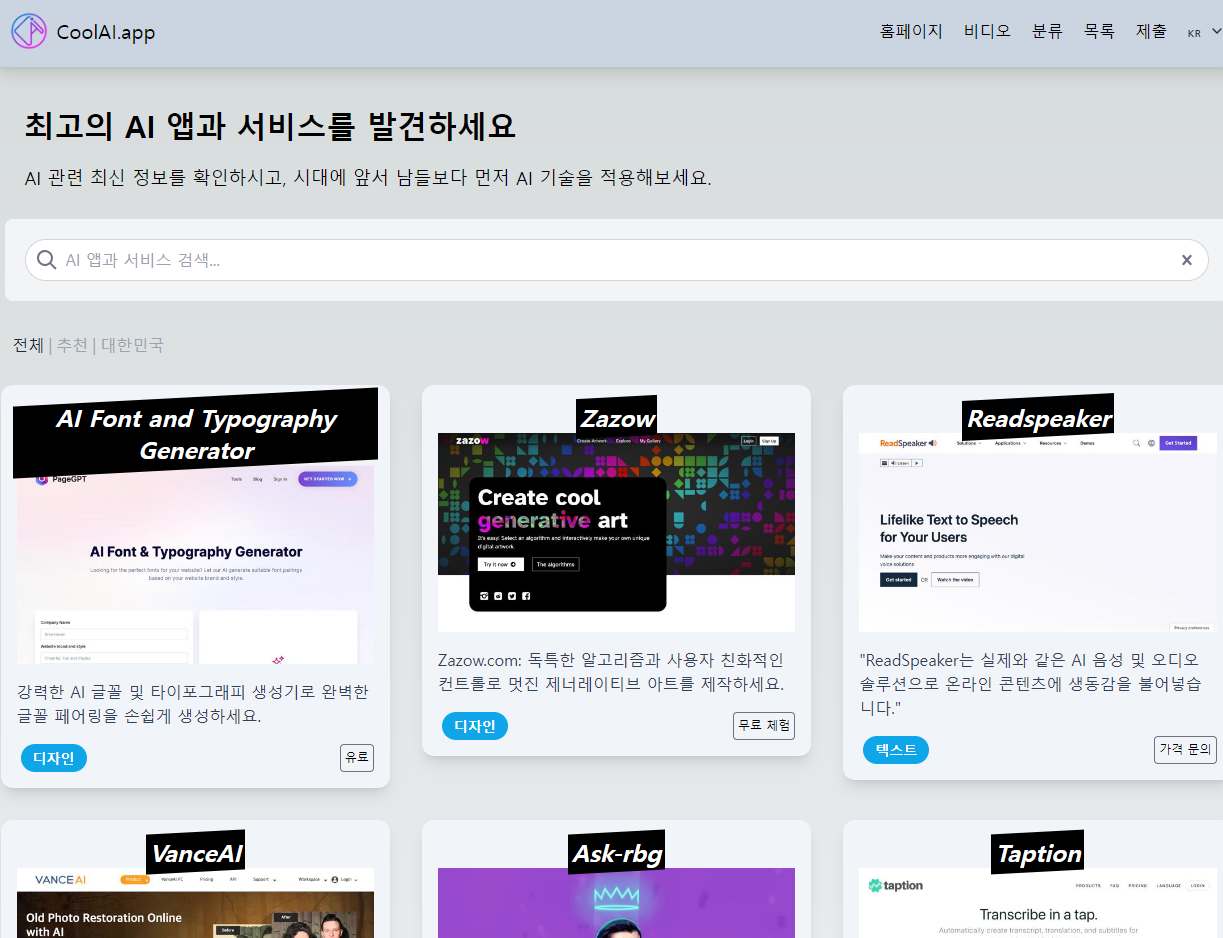Viewport: 1223px width, 938px height.
Task: Click the CoolAI.app logo icon
Action: pyautogui.click(x=29, y=32)
